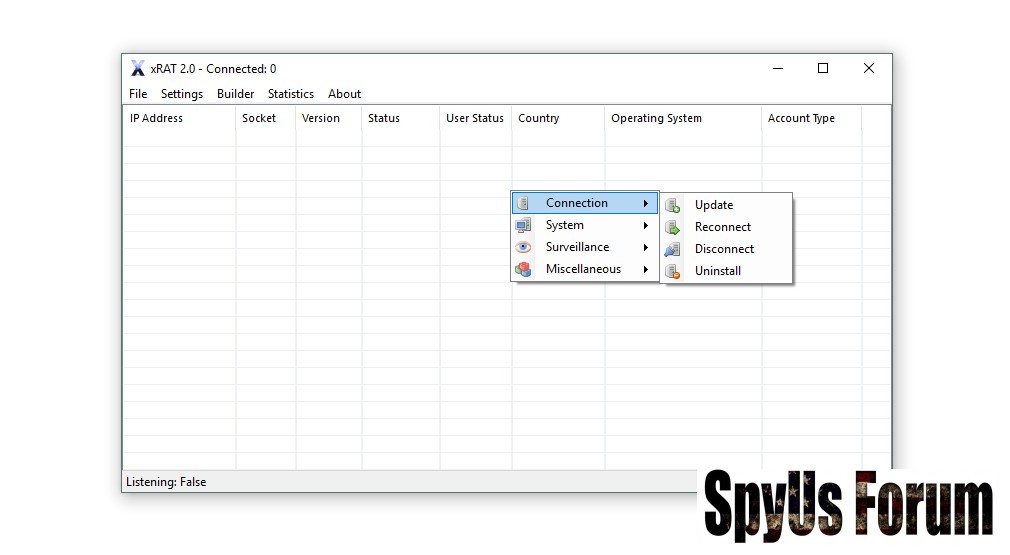Click the Disconnect icon in submenu
The width and height of the screenshot is (1010, 555).
point(673,249)
